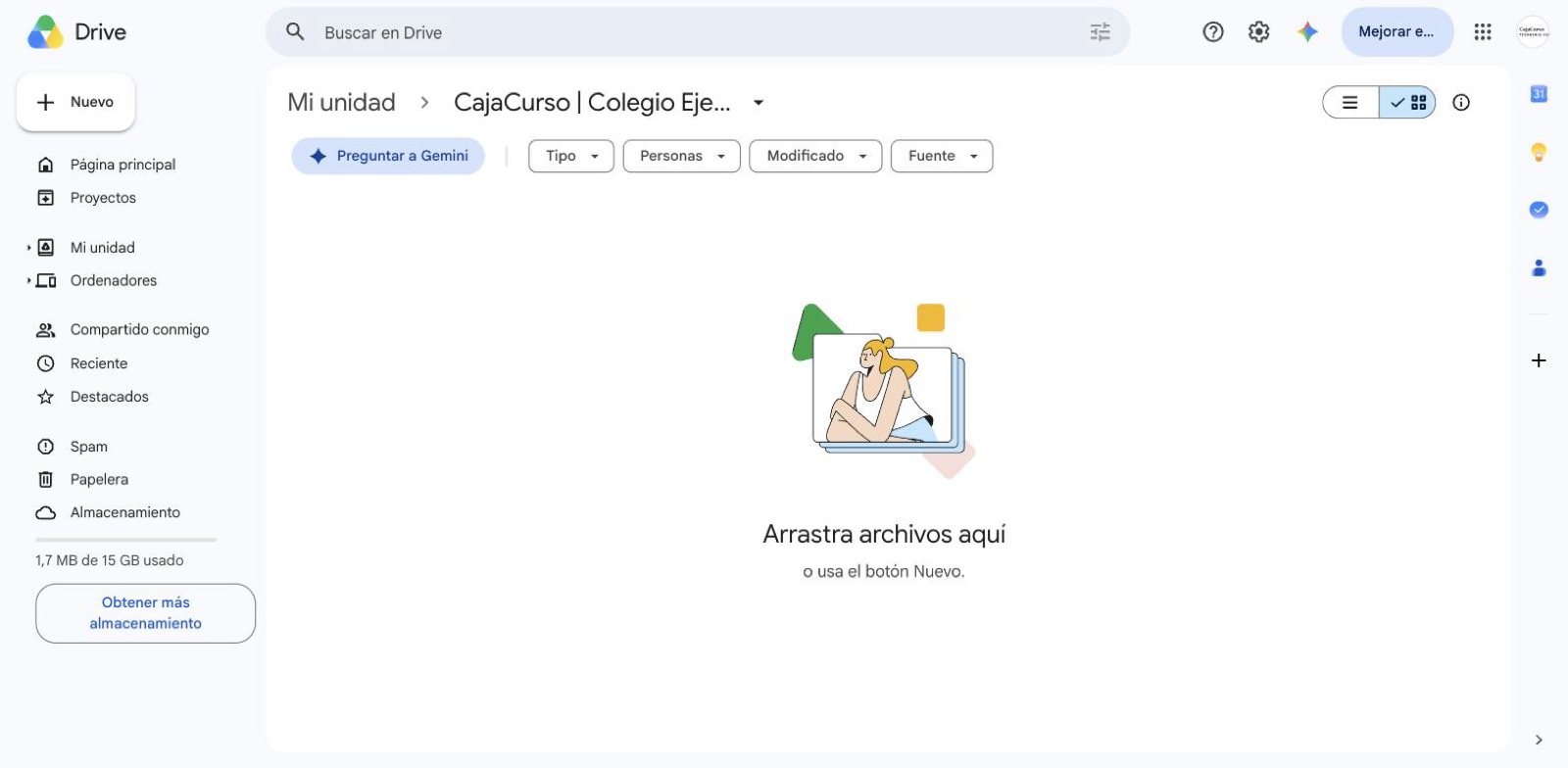Open CajaCurso folder options dropdown arrow

[759, 102]
